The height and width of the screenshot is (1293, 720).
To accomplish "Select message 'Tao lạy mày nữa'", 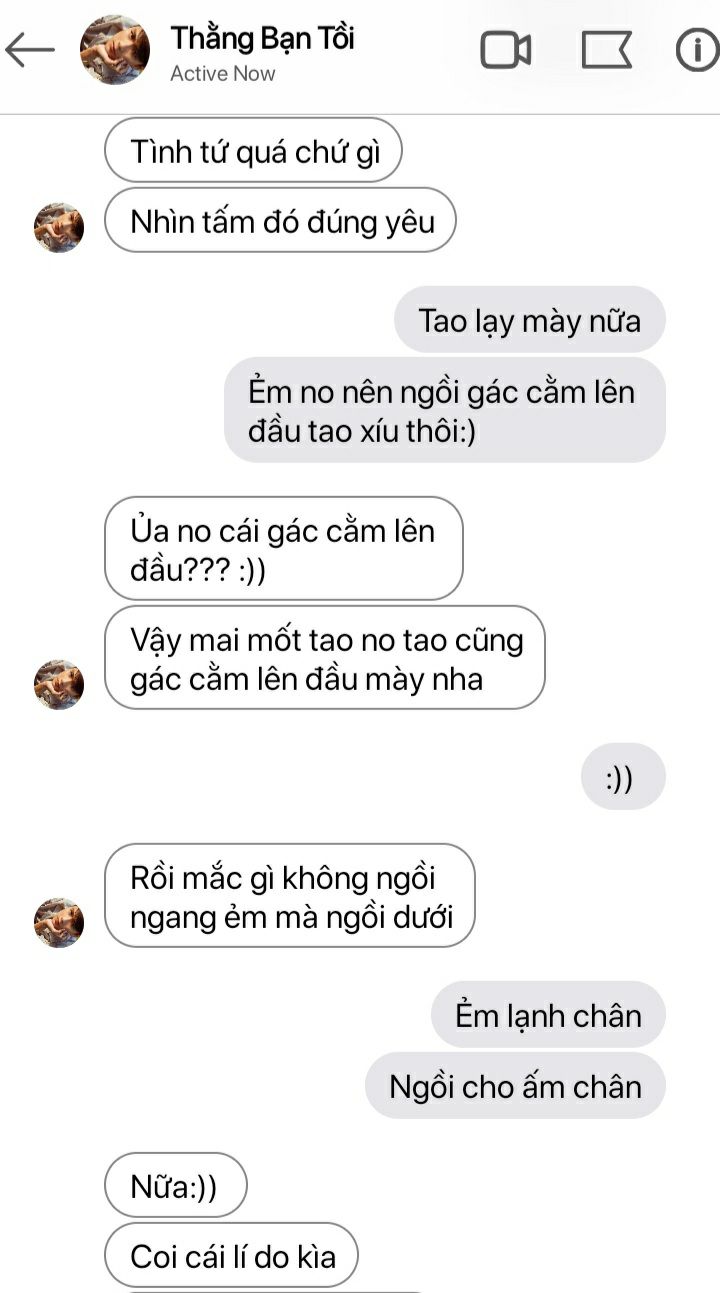I will click(529, 320).
